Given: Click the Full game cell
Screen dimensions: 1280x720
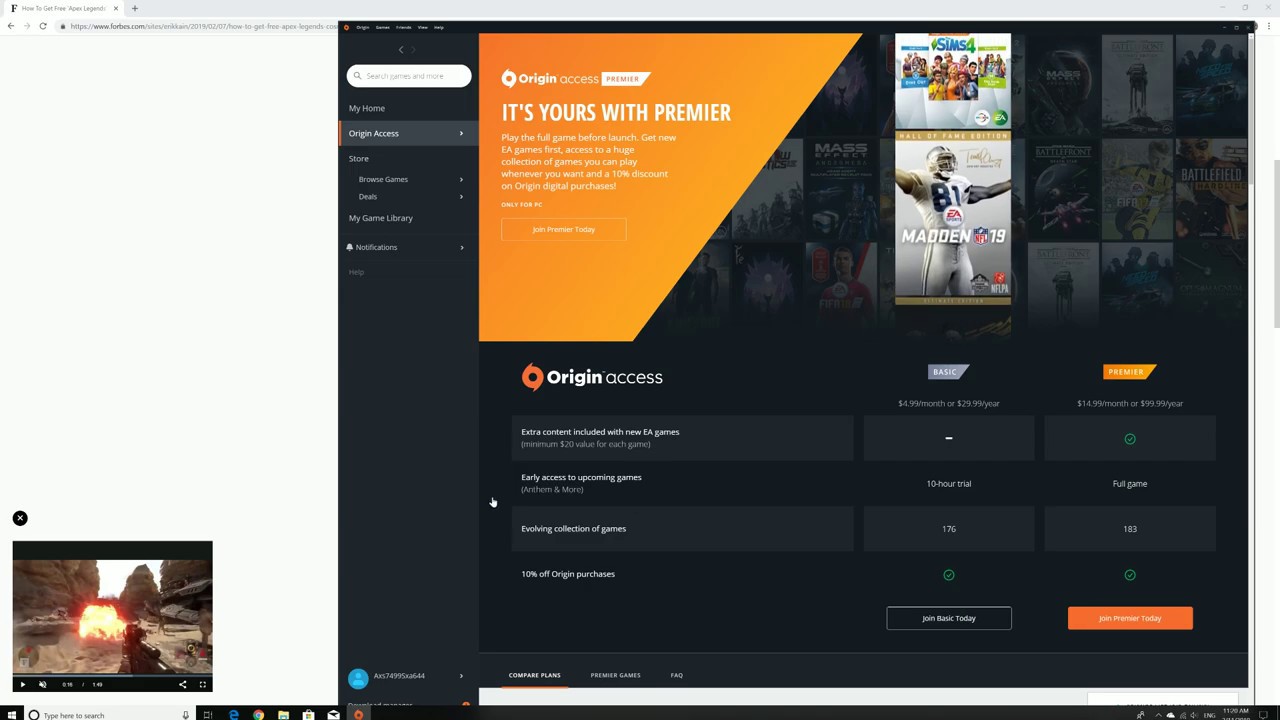Looking at the screenshot, I should tap(1130, 484).
